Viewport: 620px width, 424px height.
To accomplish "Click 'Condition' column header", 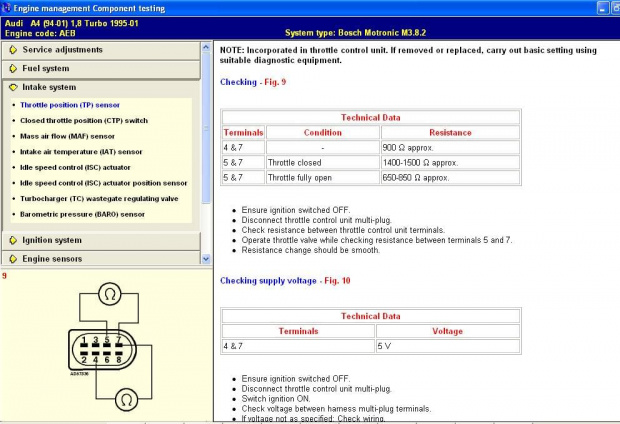I will 323,133.
